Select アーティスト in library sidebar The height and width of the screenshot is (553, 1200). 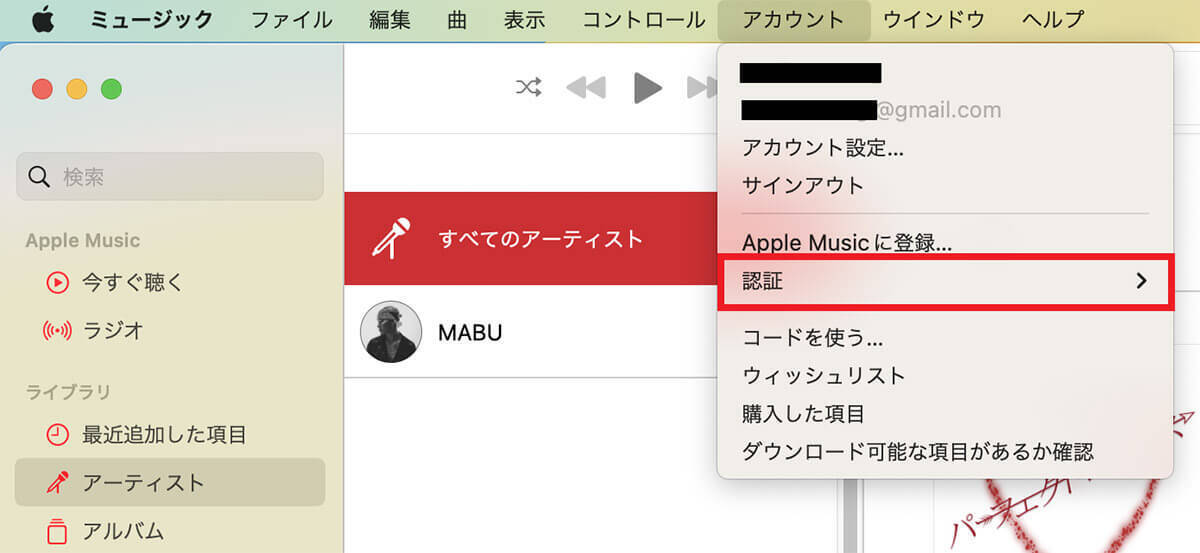(170, 483)
